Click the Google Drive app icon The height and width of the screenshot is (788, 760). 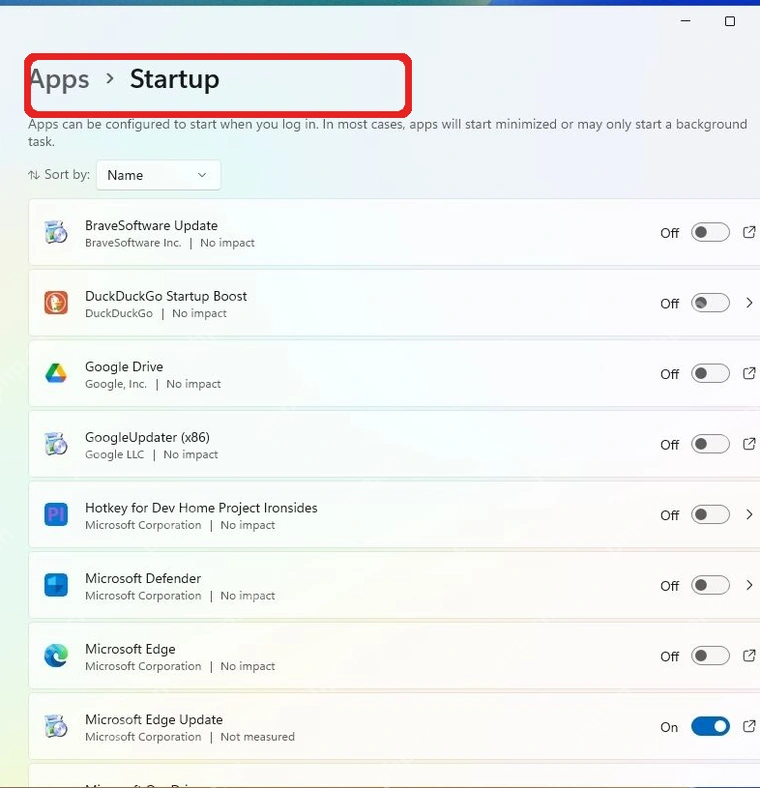click(x=56, y=373)
